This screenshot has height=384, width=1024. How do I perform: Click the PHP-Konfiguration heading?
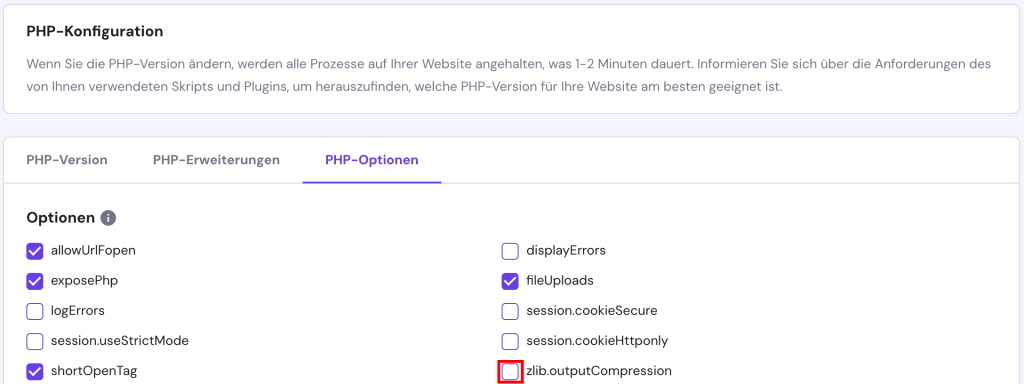coord(95,31)
